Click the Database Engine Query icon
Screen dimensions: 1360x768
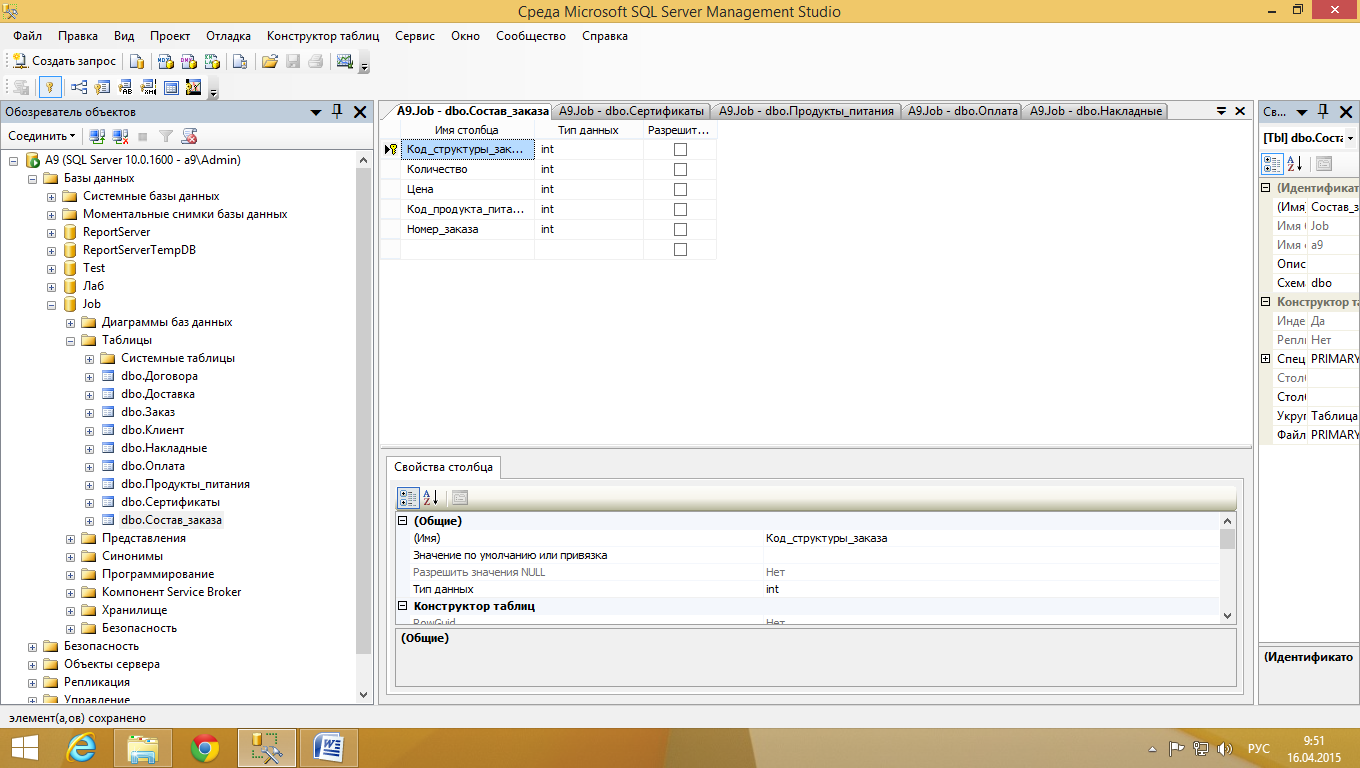(x=137, y=61)
